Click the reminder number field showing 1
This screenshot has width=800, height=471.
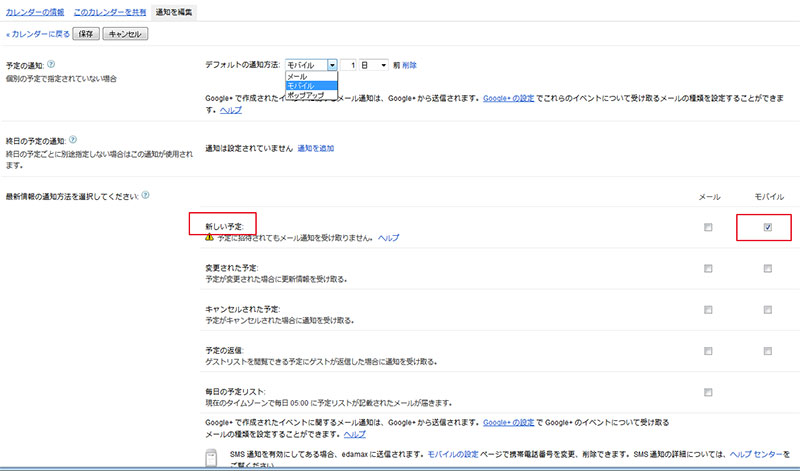(x=348, y=65)
